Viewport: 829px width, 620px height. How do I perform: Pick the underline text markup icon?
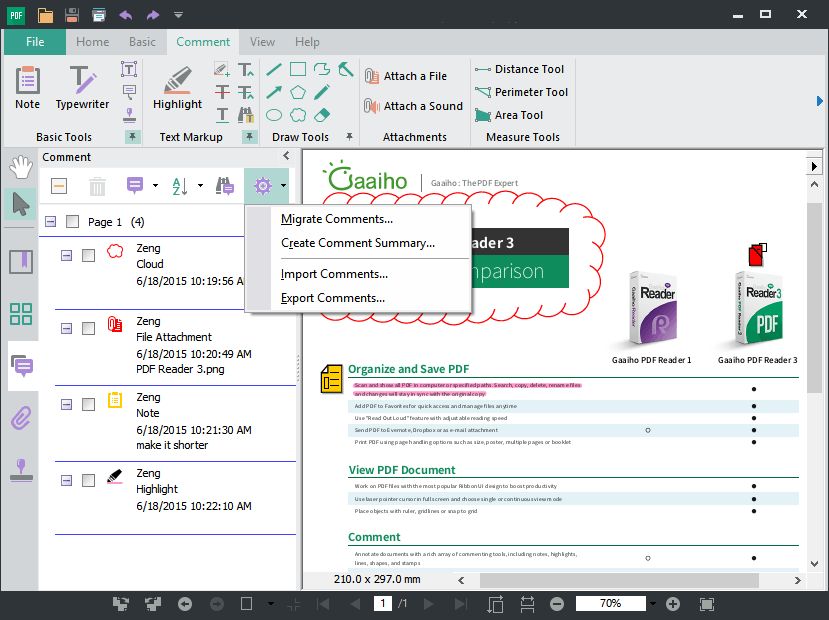(223, 115)
